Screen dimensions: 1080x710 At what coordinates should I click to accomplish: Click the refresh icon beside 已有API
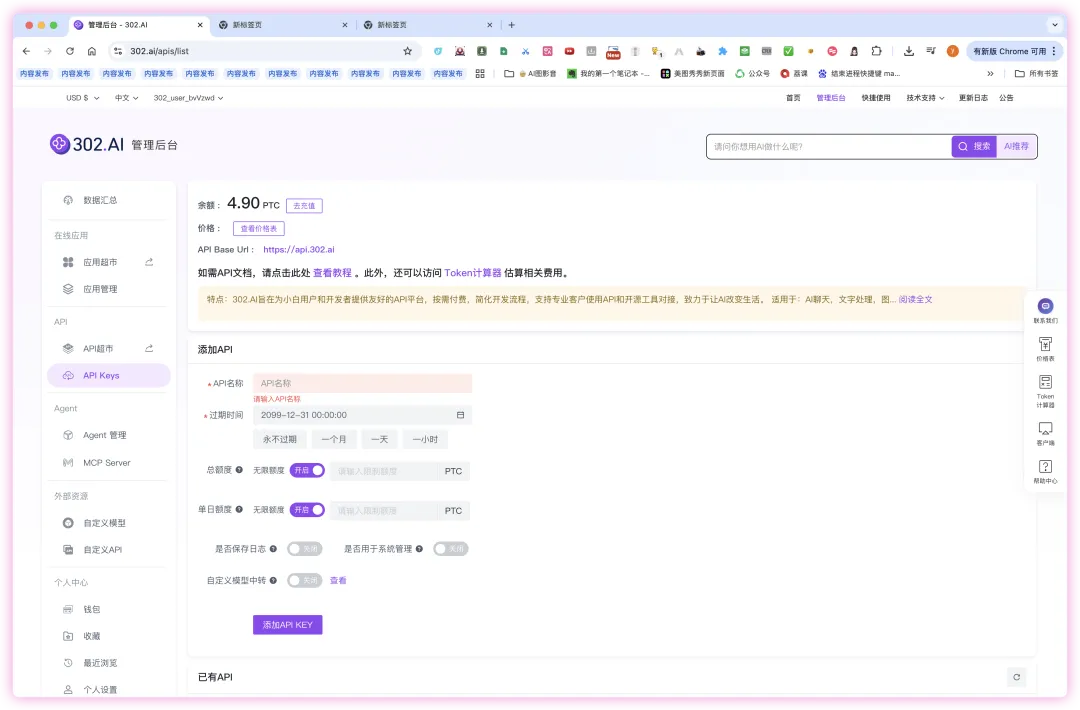click(1016, 677)
